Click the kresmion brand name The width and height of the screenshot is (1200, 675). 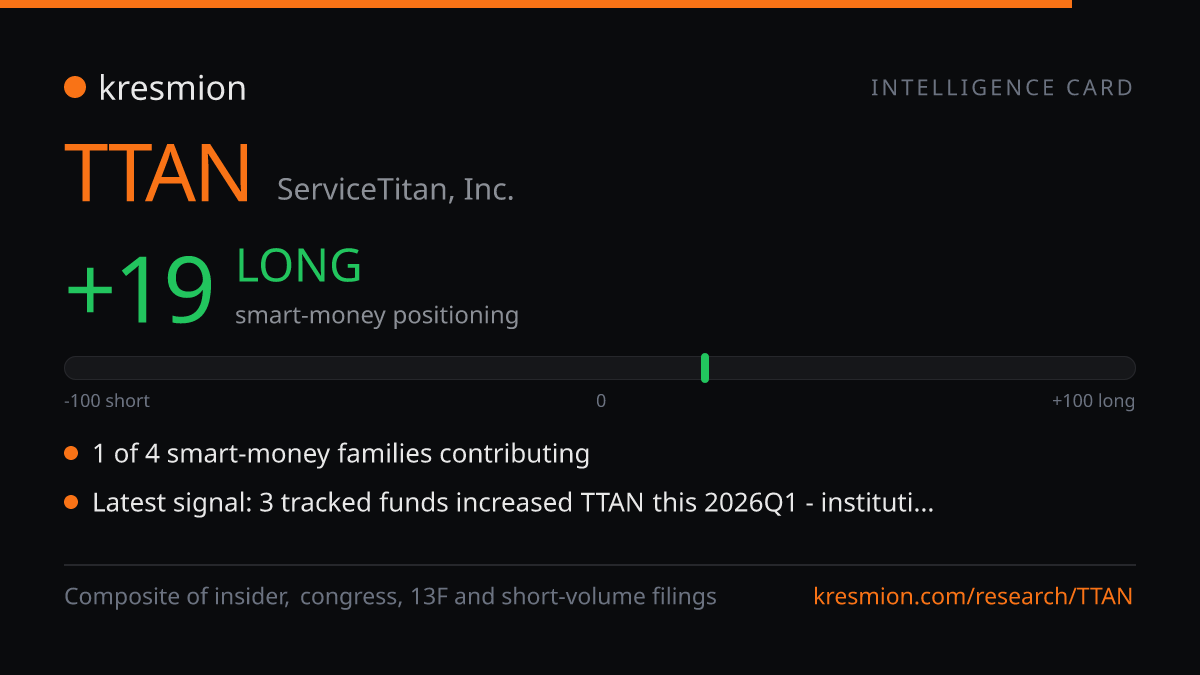172,88
